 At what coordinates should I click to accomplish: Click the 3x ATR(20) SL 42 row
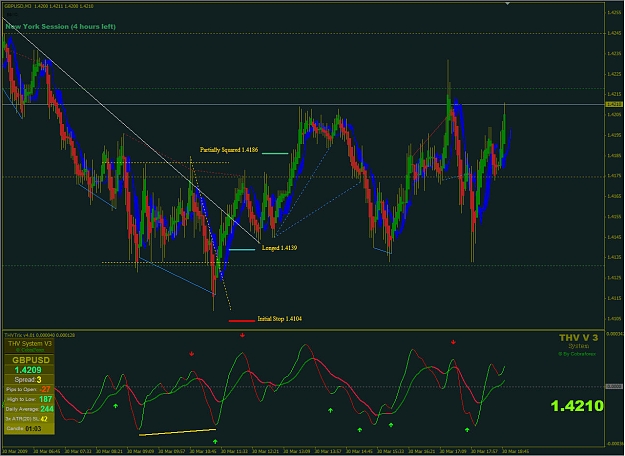click(29, 419)
